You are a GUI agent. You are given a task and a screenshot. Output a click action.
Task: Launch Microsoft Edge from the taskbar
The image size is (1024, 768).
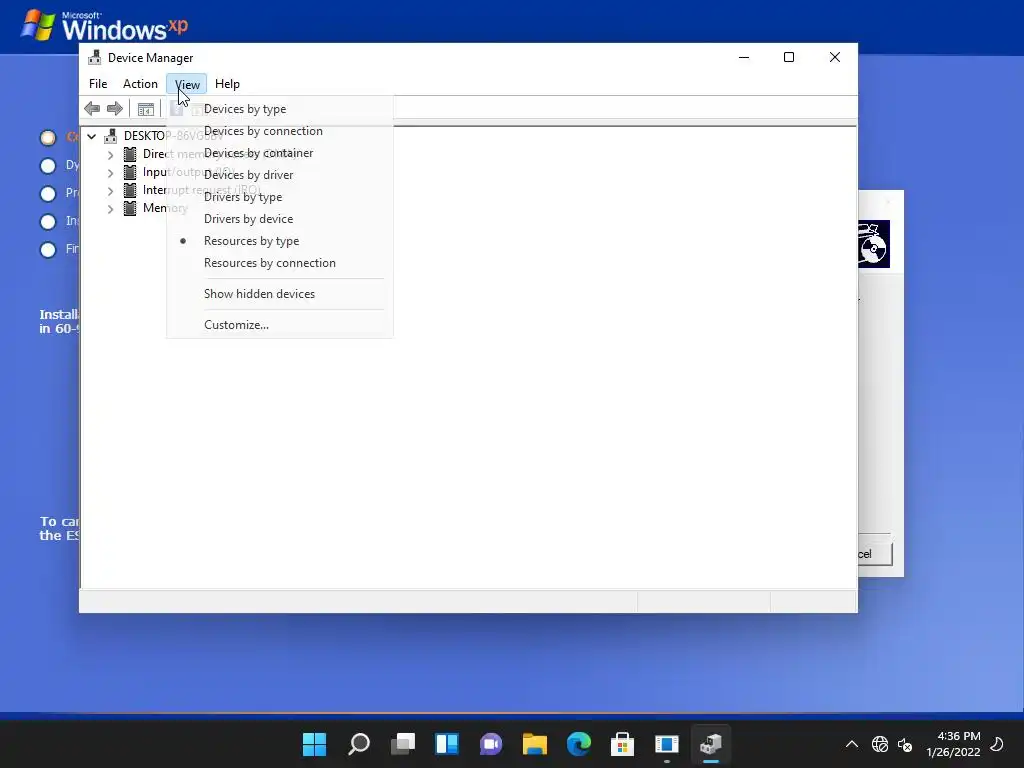(579, 744)
